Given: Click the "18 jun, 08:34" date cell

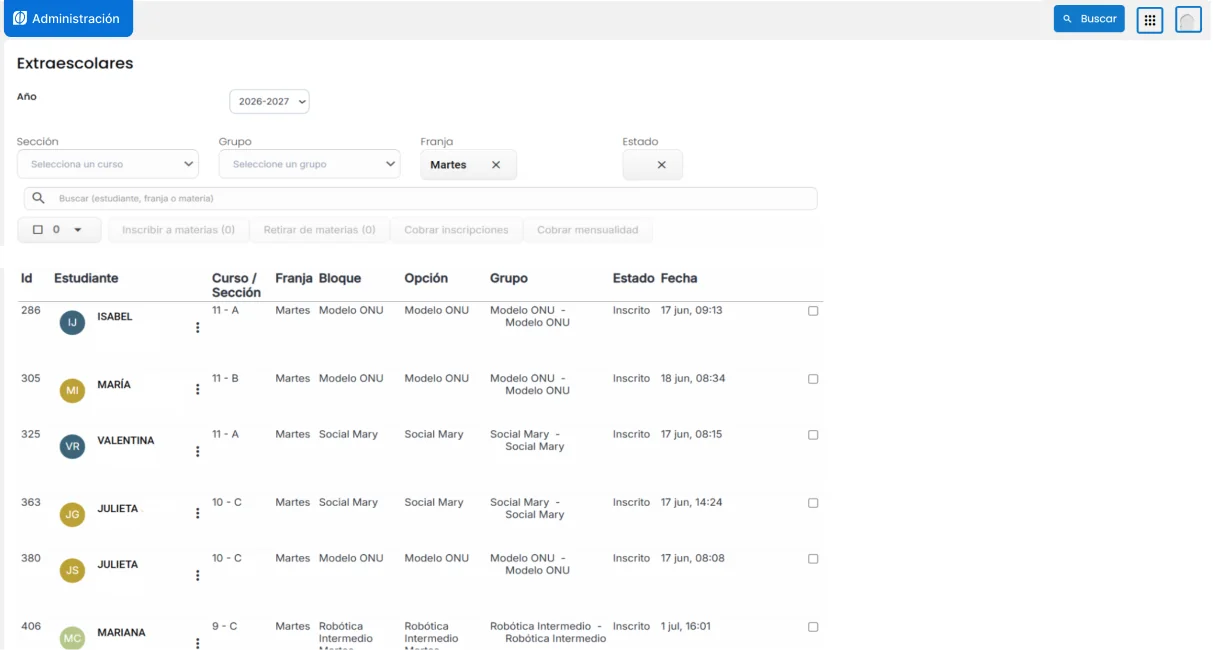Looking at the screenshot, I should 693,378.
